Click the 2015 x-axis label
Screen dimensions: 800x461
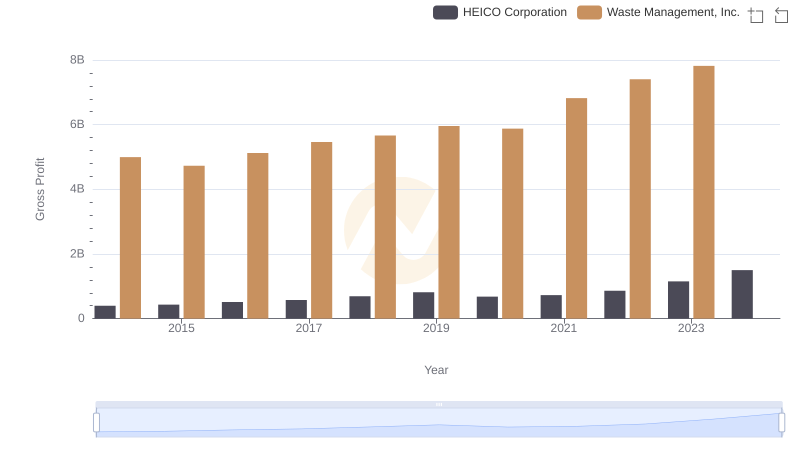[181, 328]
